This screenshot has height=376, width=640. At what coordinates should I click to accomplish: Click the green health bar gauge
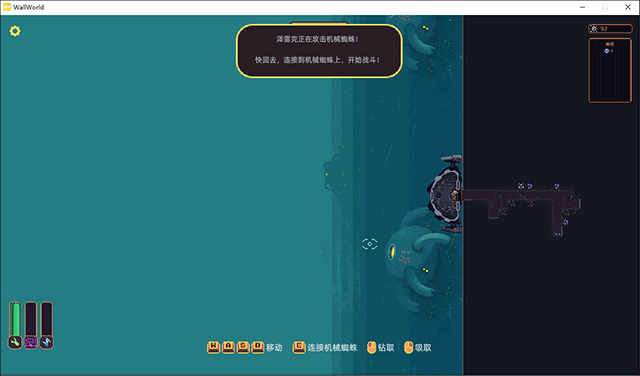(x=15, y=319)
